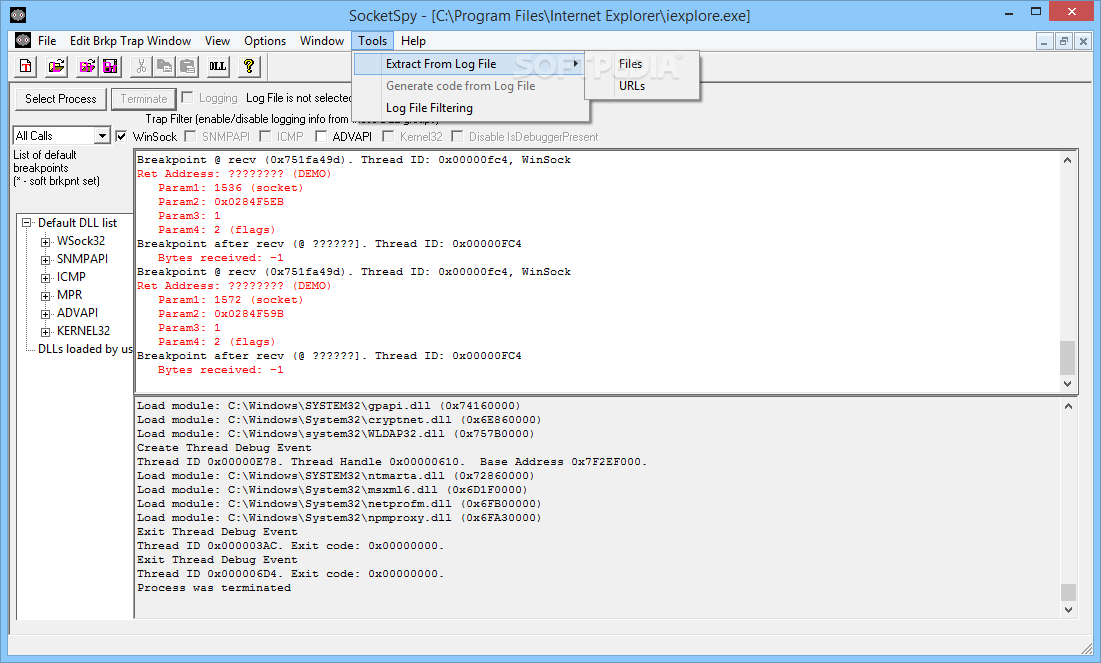Click breakpoint log scrollbar up arrow
The height and width of the screenshot is (663, 1101).
click(1067, 160)
